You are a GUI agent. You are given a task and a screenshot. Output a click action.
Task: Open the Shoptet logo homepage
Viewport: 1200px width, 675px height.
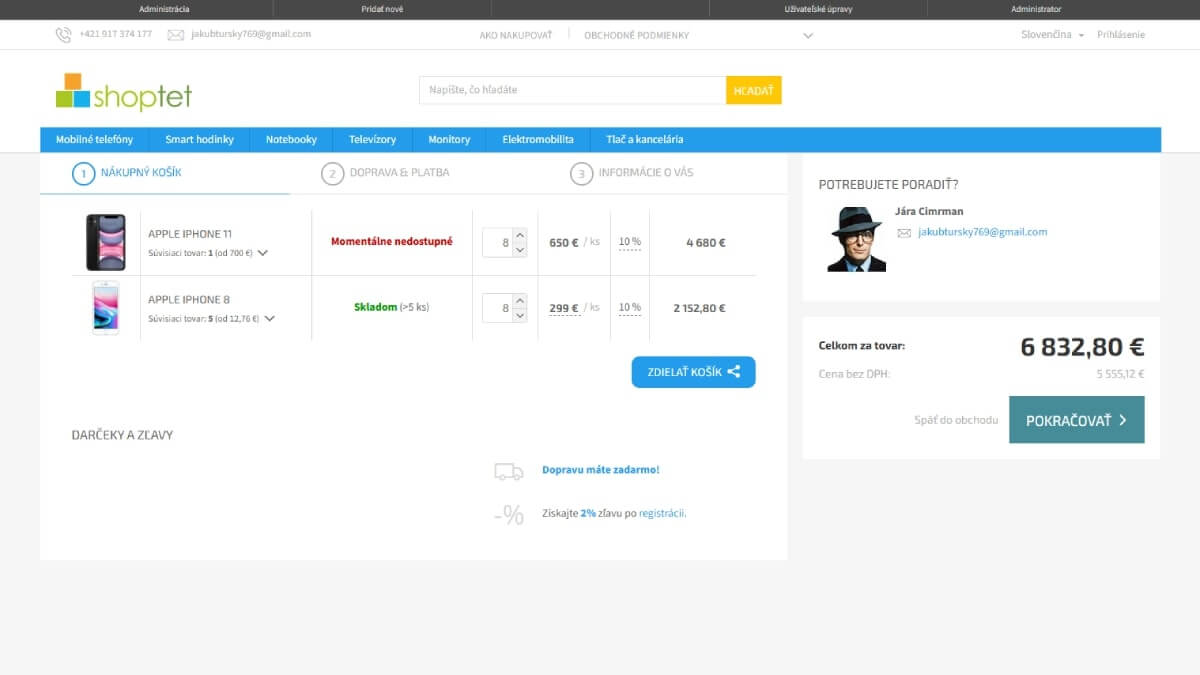(x=124, y=92)
